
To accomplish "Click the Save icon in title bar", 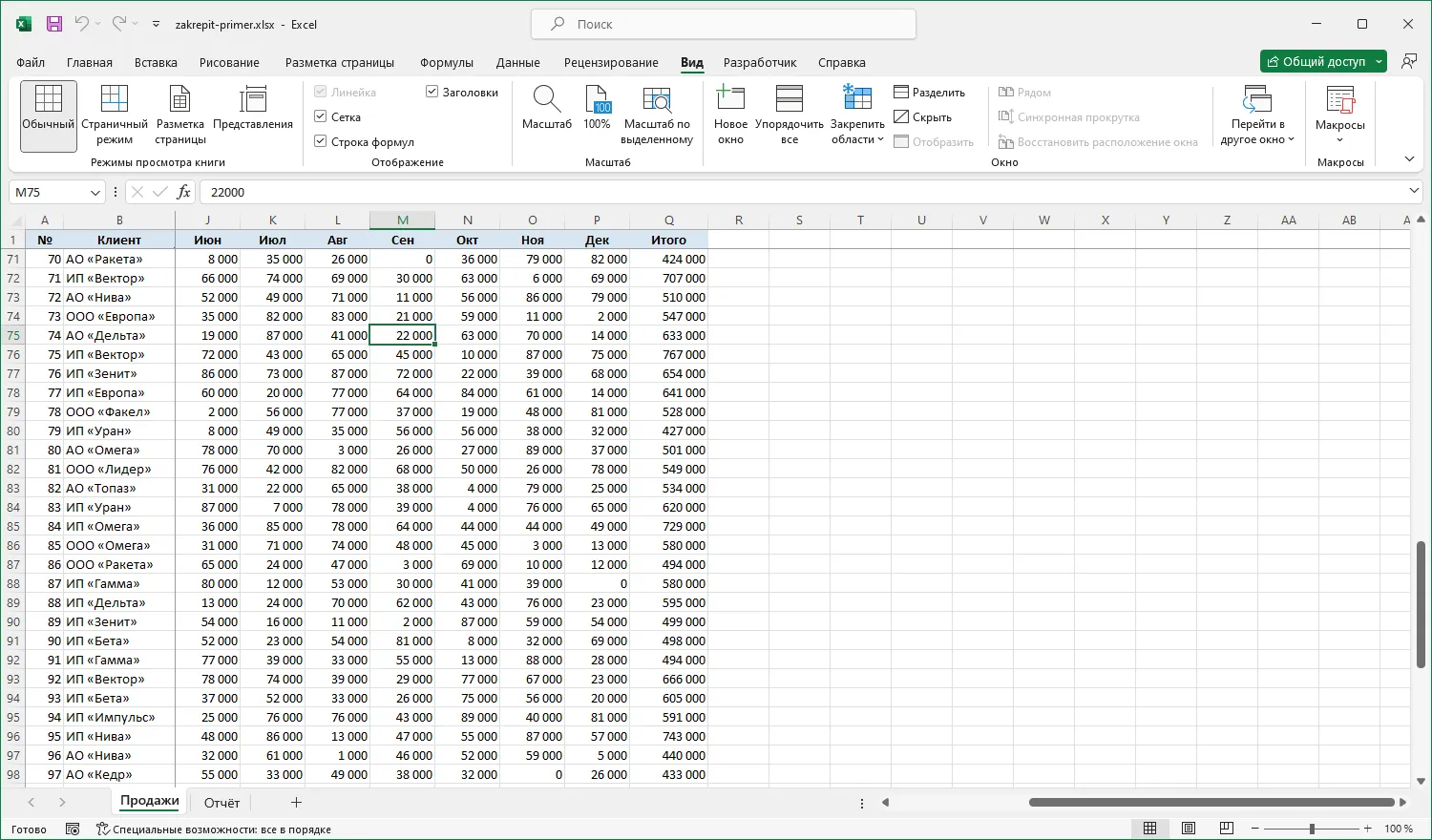I will pos(54,24).
